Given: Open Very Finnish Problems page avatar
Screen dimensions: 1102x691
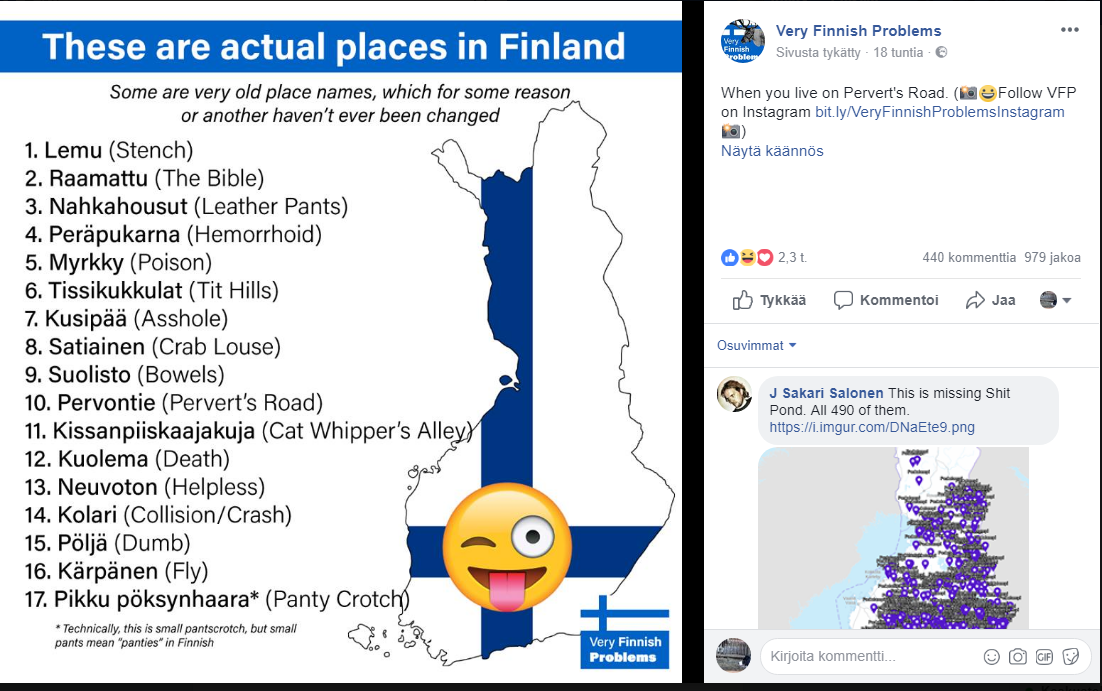Looking at the screenshot, I should [742, 41].
